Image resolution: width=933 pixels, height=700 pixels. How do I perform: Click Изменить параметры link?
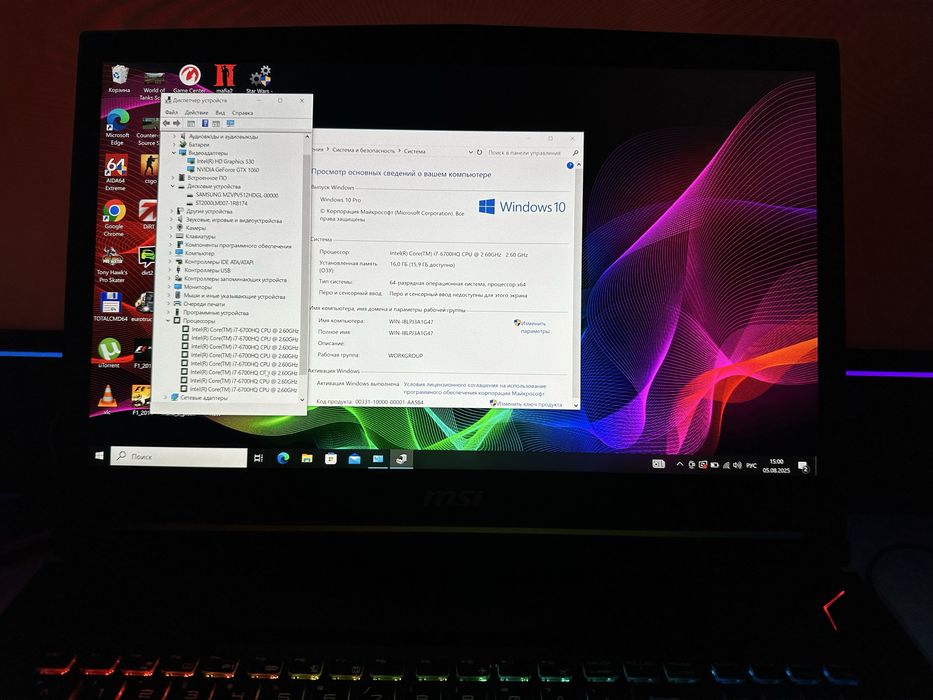(534, 327)
